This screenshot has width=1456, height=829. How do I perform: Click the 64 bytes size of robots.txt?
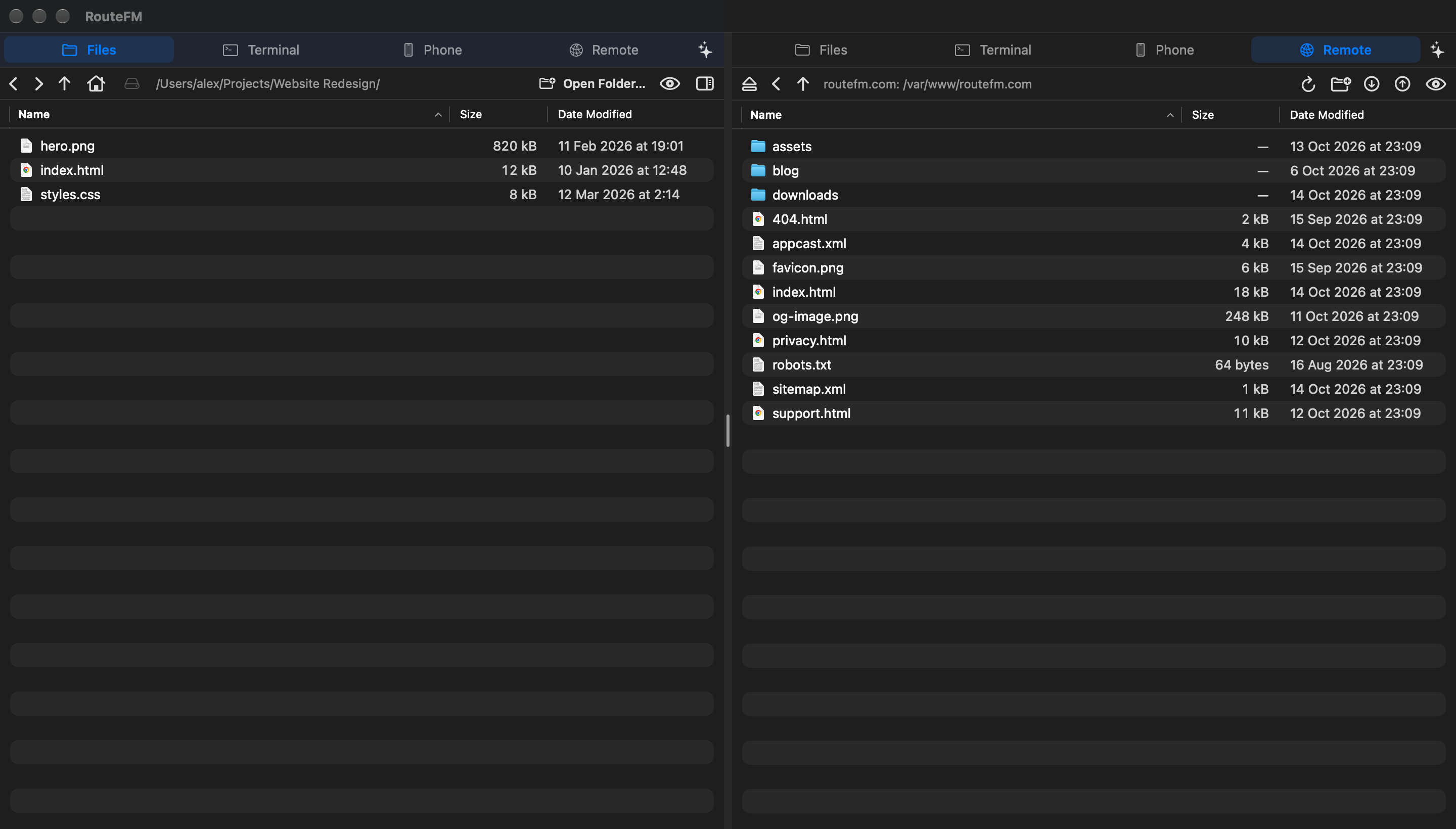(x=1241, y=365)
